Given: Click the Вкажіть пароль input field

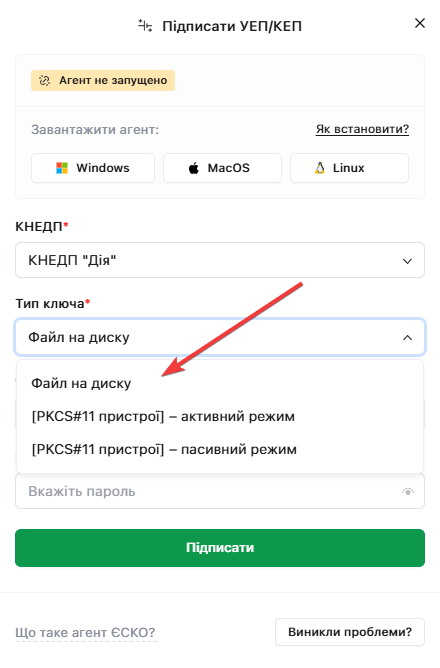Looking at the screenshot, I should click(220, 491).
